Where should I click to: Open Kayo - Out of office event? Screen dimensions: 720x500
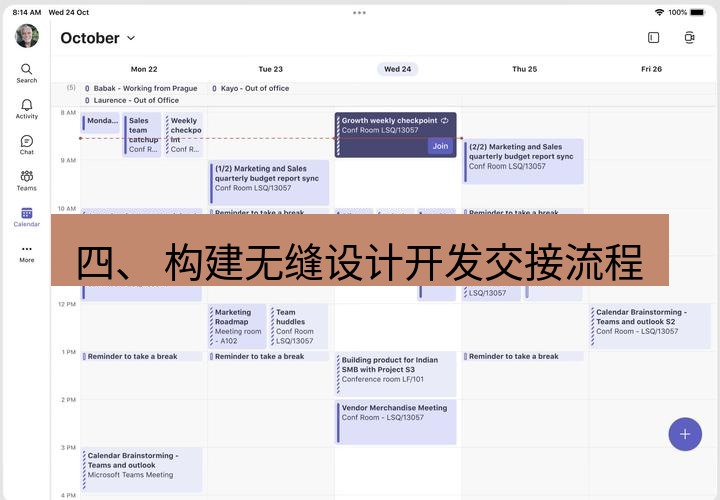point(251,88)
